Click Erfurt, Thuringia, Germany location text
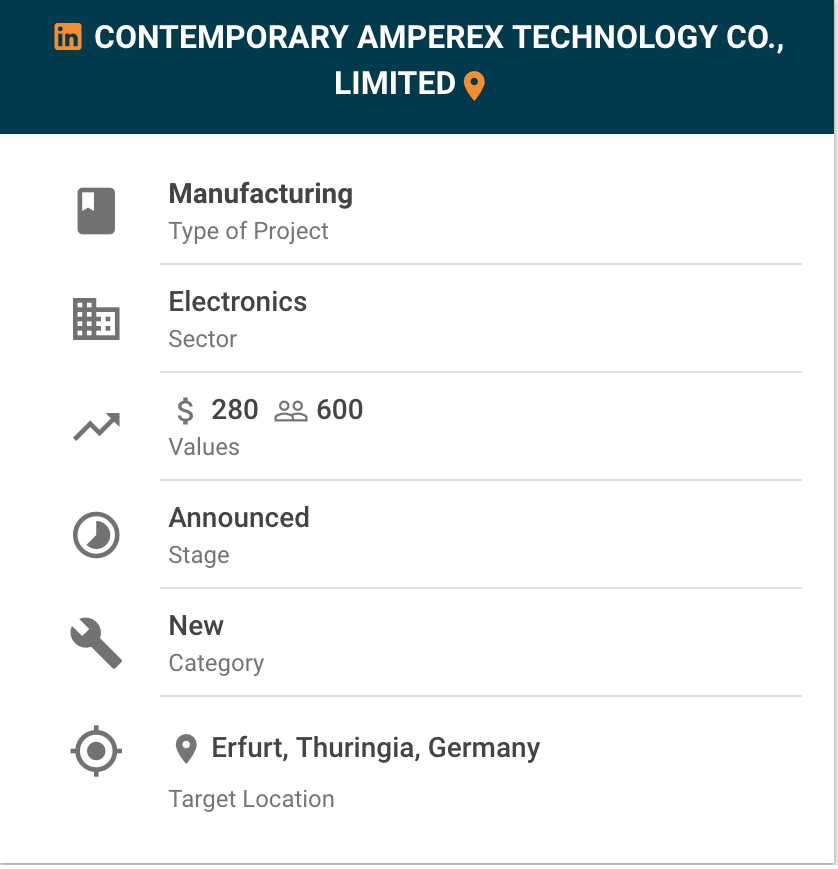This screenshot has height=869, width=838. pyautogui.click(x=376, y=748)
